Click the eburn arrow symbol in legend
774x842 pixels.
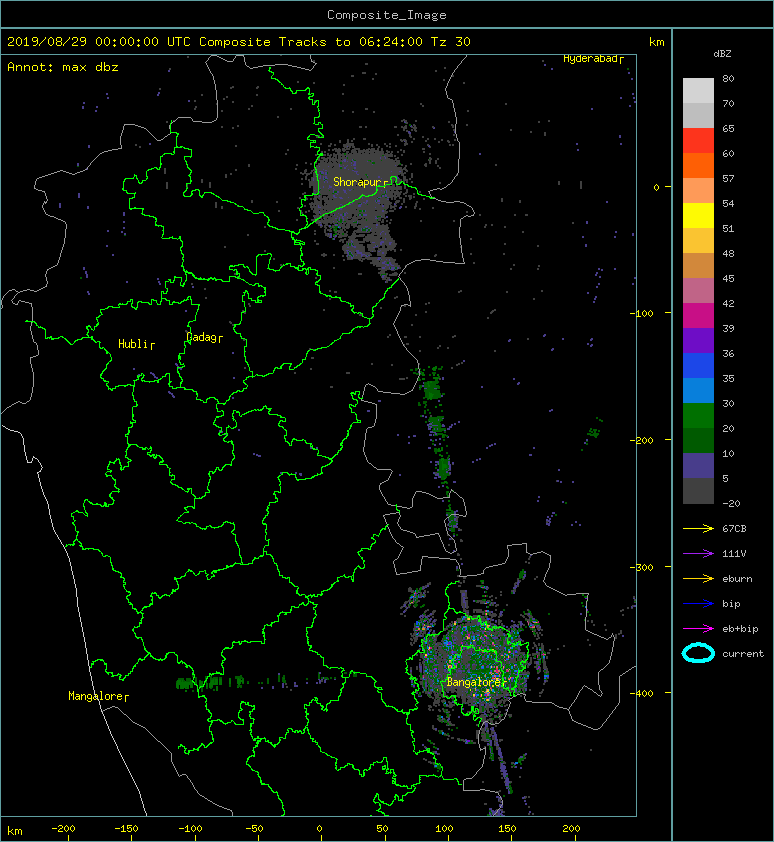point(698,579)
